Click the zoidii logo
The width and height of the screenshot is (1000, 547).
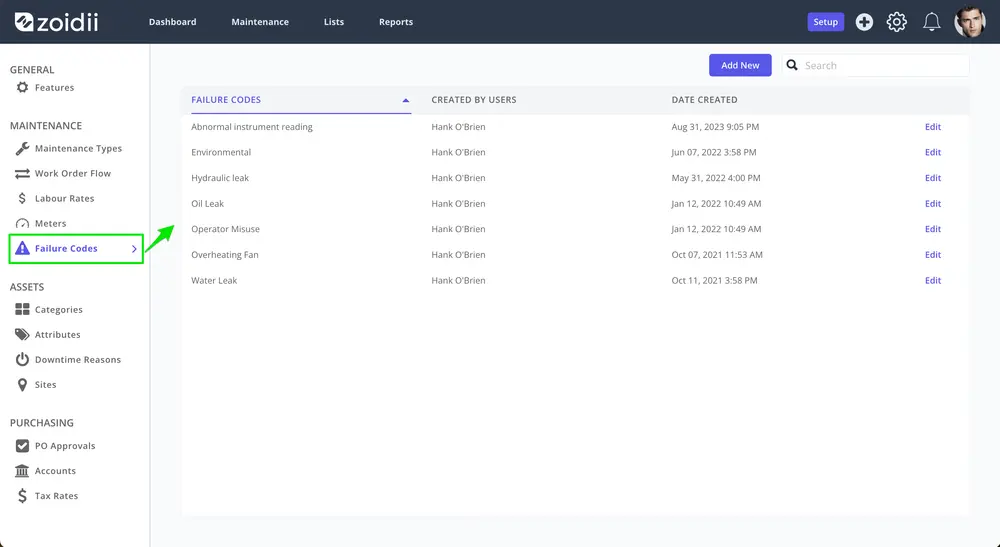[56, 22]
